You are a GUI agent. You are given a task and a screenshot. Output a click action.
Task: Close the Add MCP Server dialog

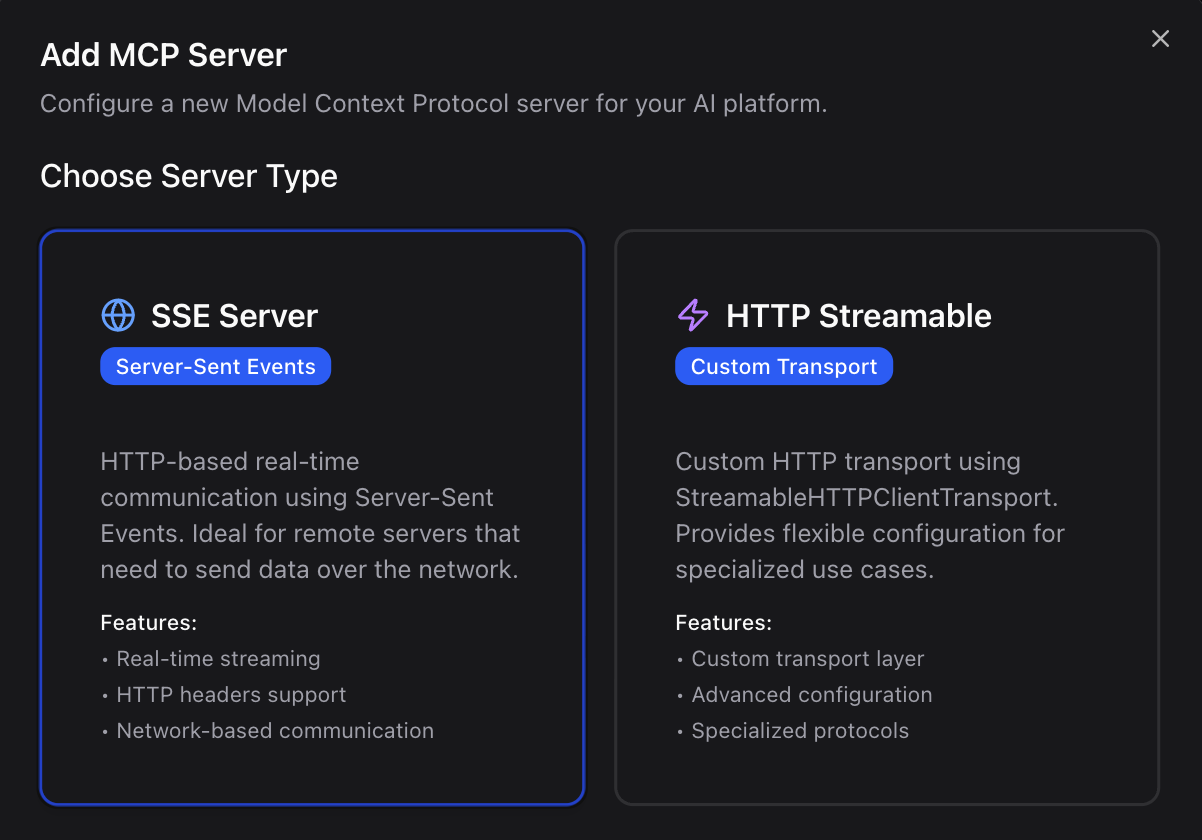point(1160,38)
